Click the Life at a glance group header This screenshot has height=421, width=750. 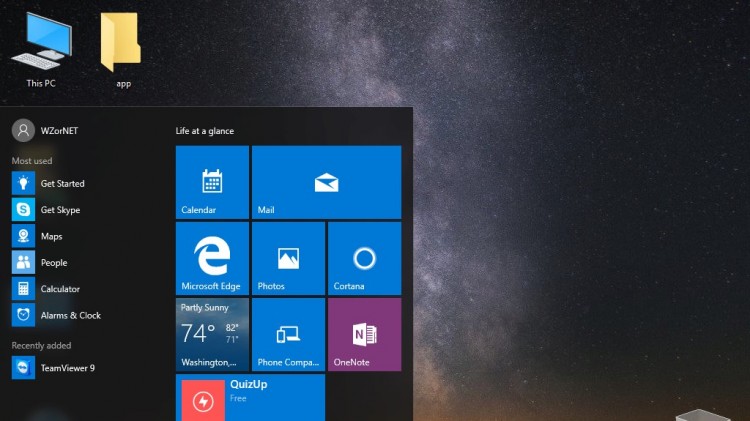(205, 131)
